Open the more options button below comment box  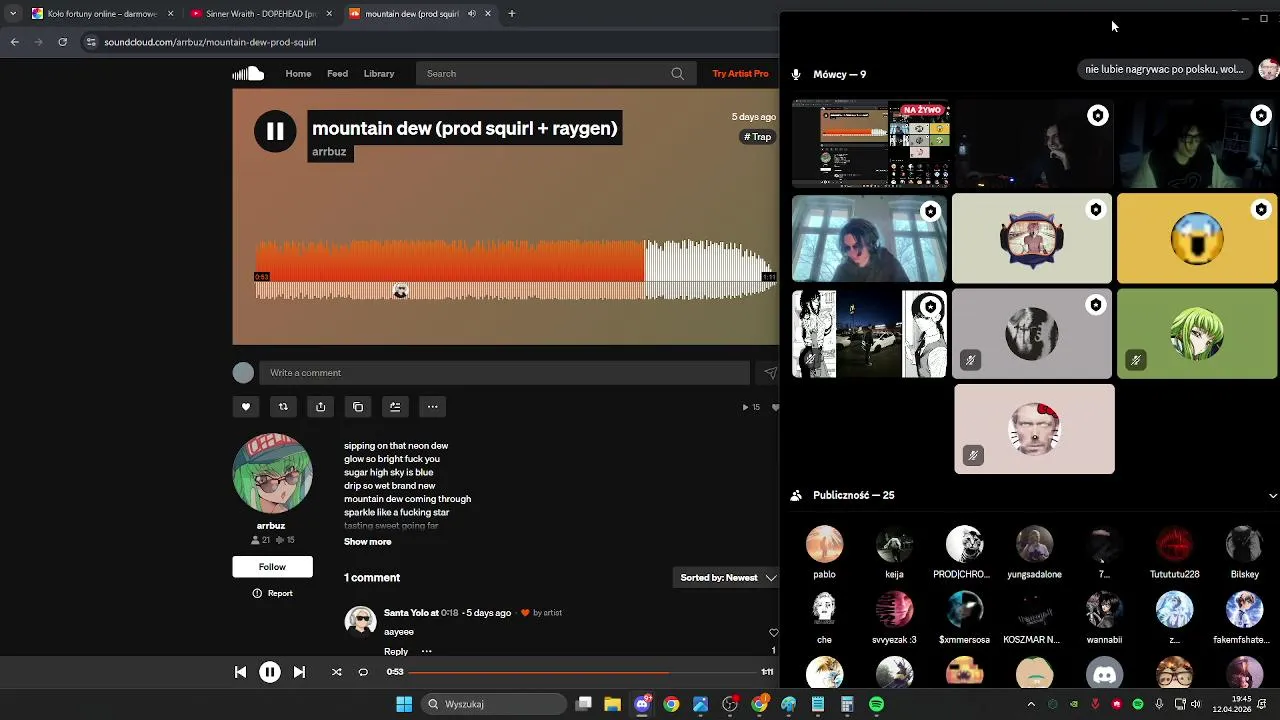click(x=433, y=407)
